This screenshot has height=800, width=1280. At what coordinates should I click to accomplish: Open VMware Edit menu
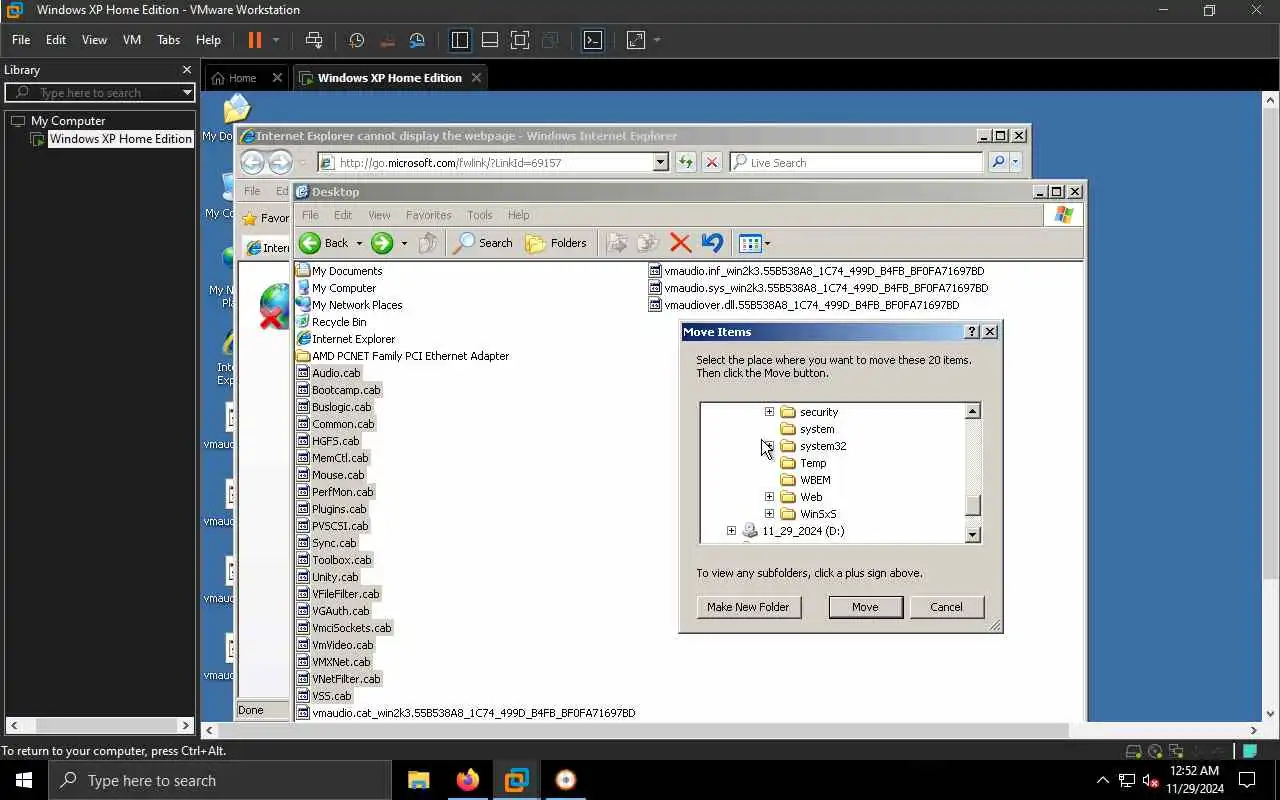[x=56, y=40]
